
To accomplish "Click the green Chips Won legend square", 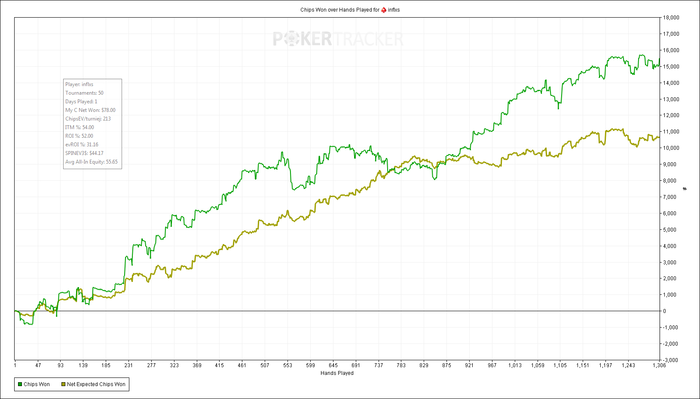I will click(x=20, y=384).
